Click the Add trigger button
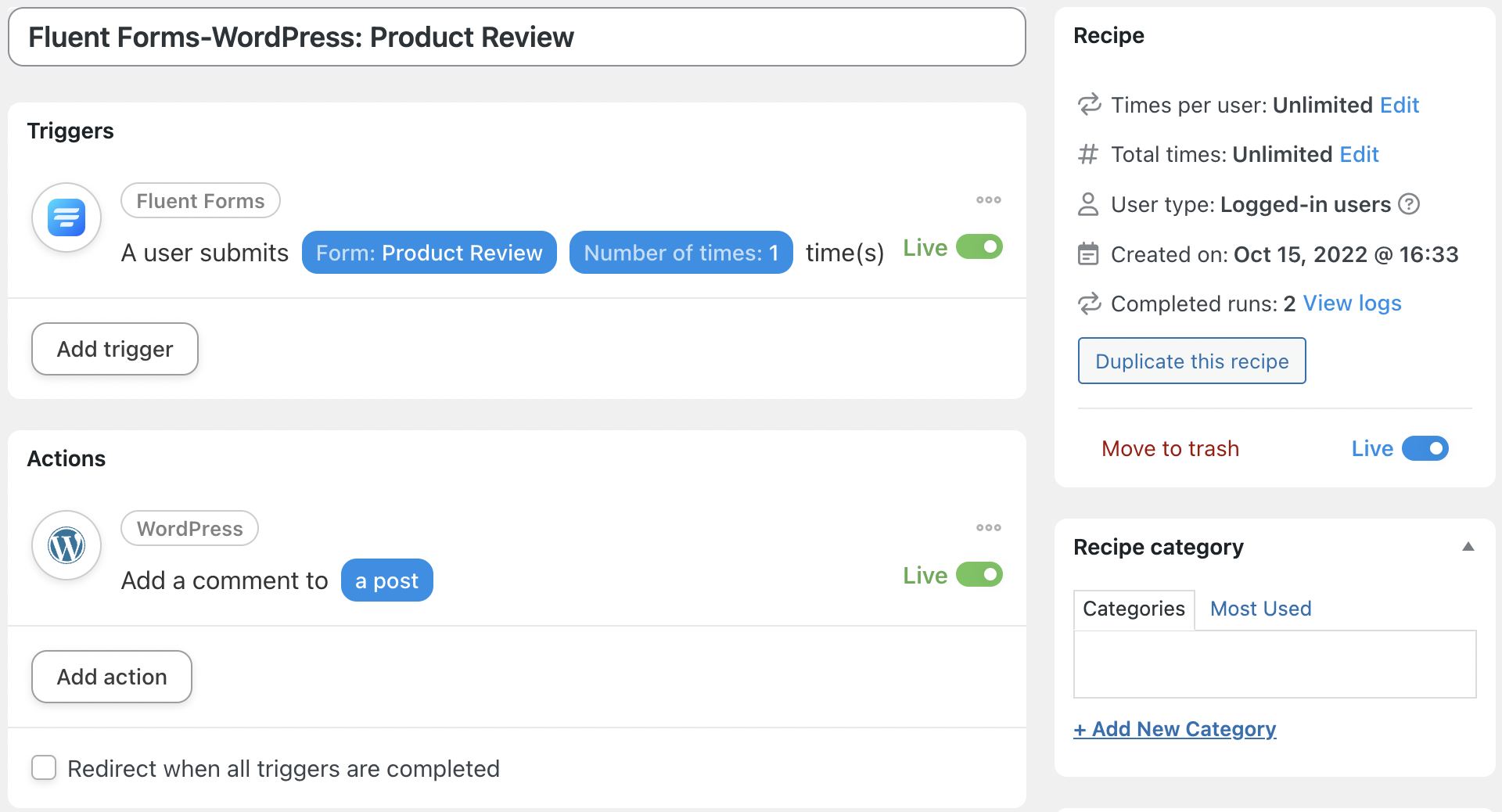 coord(115,349)
